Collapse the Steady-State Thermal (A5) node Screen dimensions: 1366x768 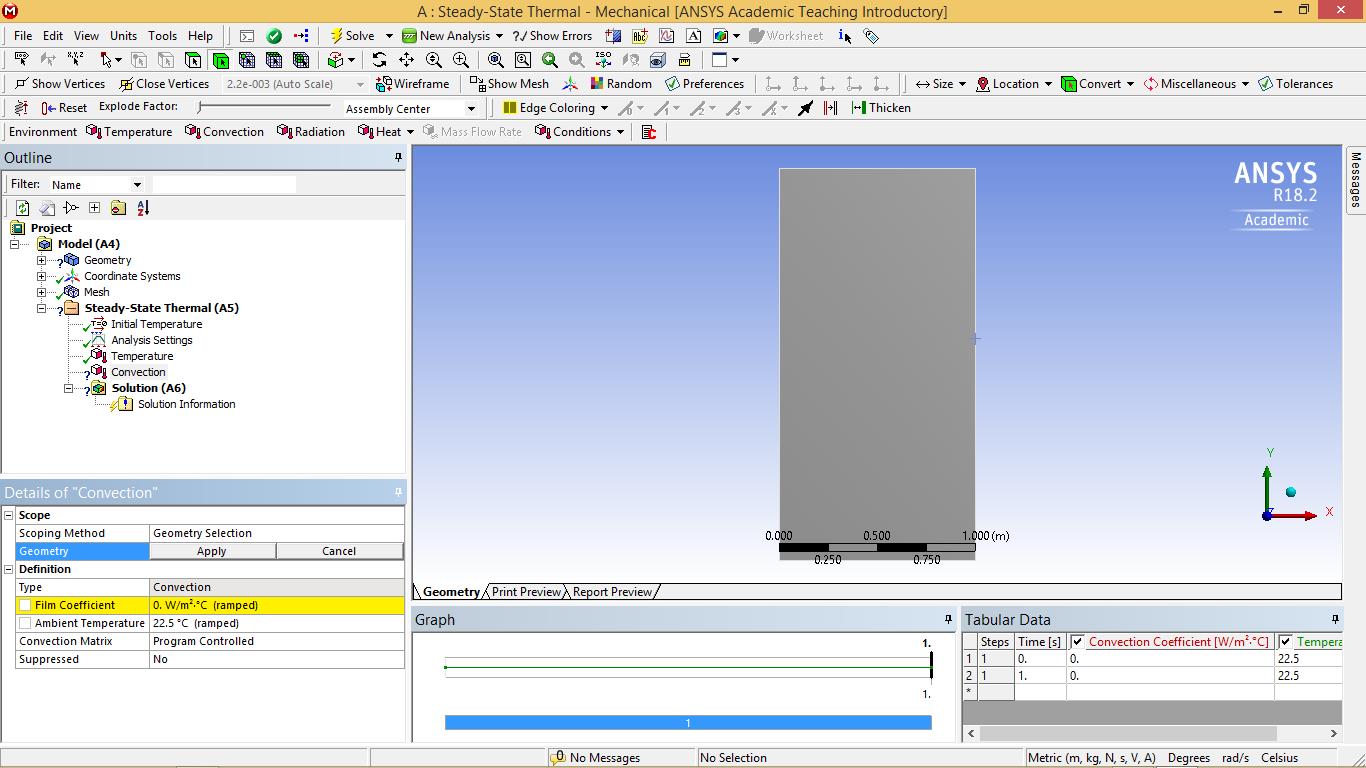pyautogui.click(x=41, y=308)
